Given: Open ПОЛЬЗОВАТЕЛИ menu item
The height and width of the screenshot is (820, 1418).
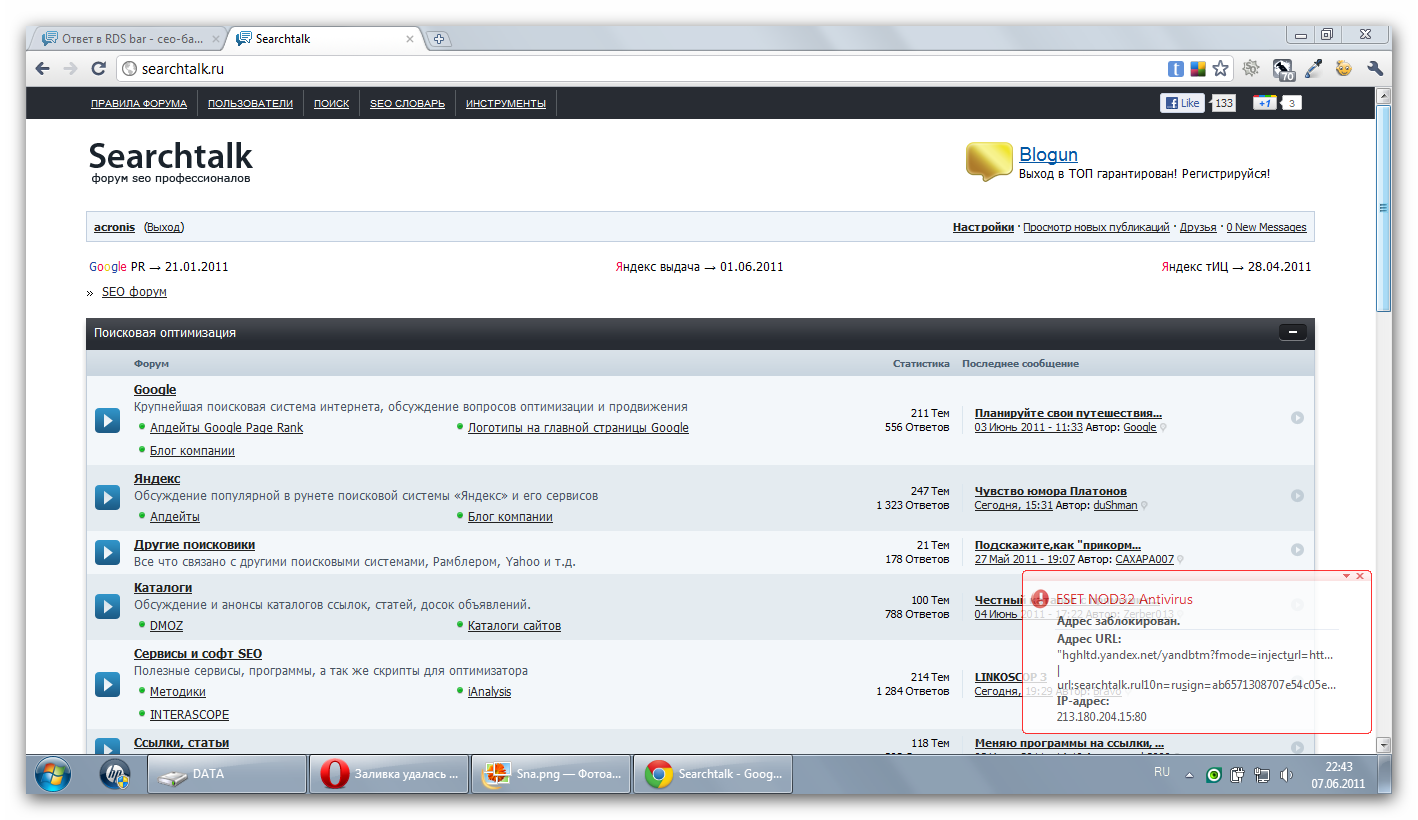Looking at the screenshot, I should coord(250,103).
